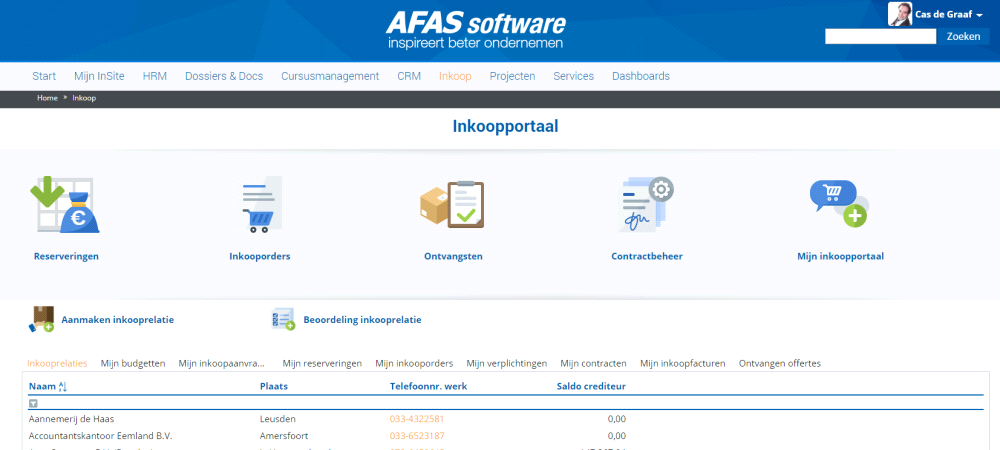This screenshot has width=1000, height=450.
Task: Select the Inkoop menu item
Action: 455,76
